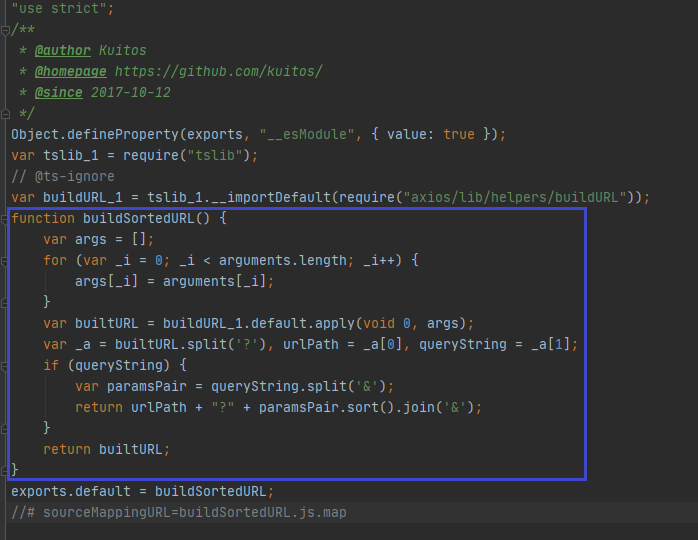This screenshot has width=698, height=540.
Task: Click arguments[_i] expression
Action: click(x=215, y=281)
